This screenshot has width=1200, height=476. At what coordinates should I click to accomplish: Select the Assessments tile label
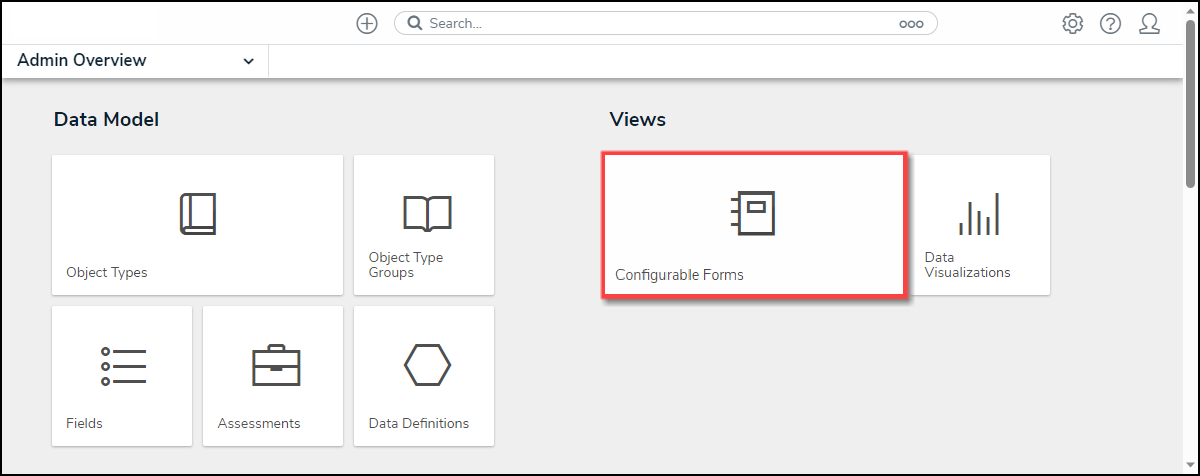258,423
